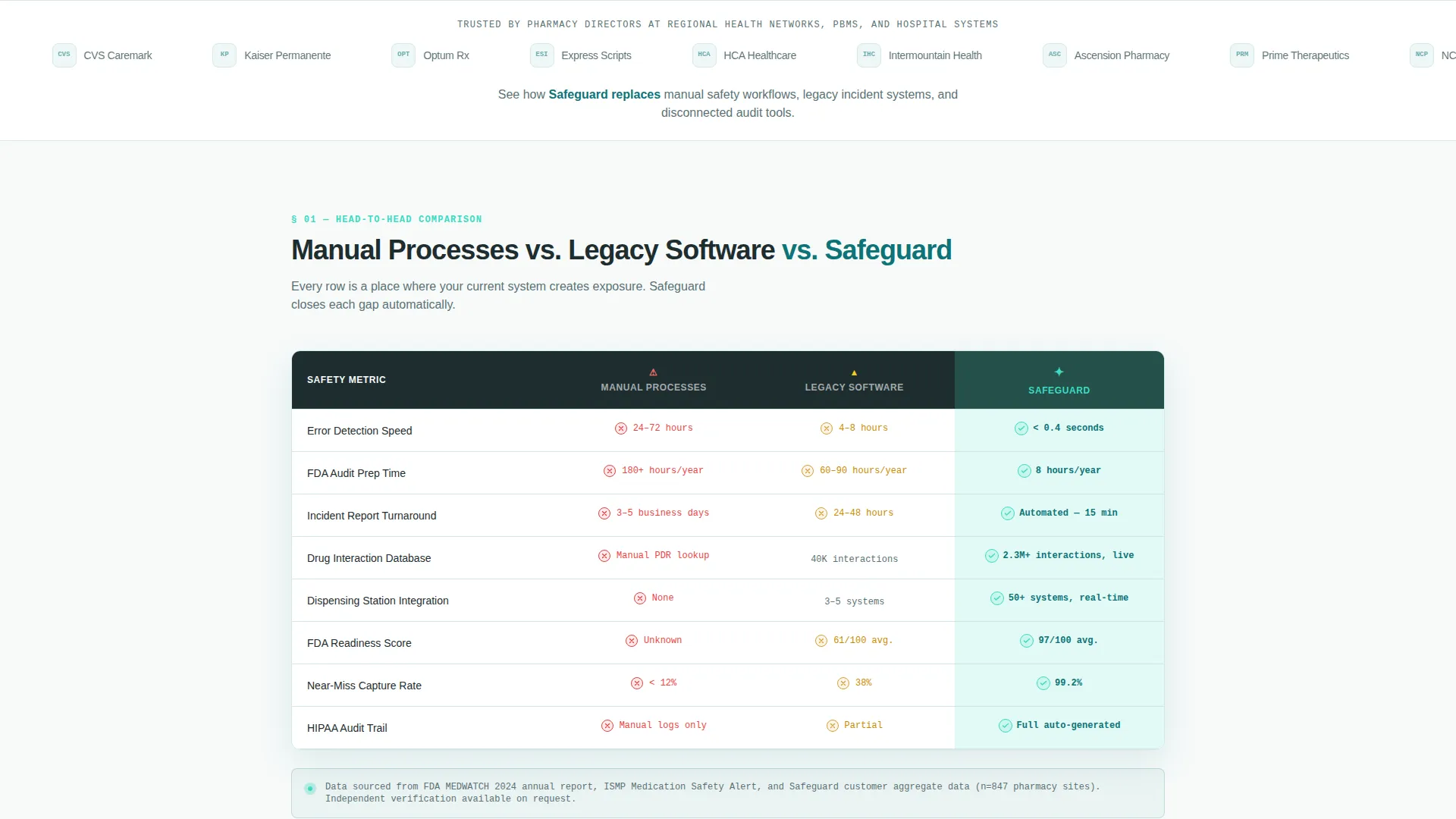The height and width of the screenshot is (819, 1456).
Task: Click the Manual Processes column header
Action: pyautogui.click(x=654, y=388)
